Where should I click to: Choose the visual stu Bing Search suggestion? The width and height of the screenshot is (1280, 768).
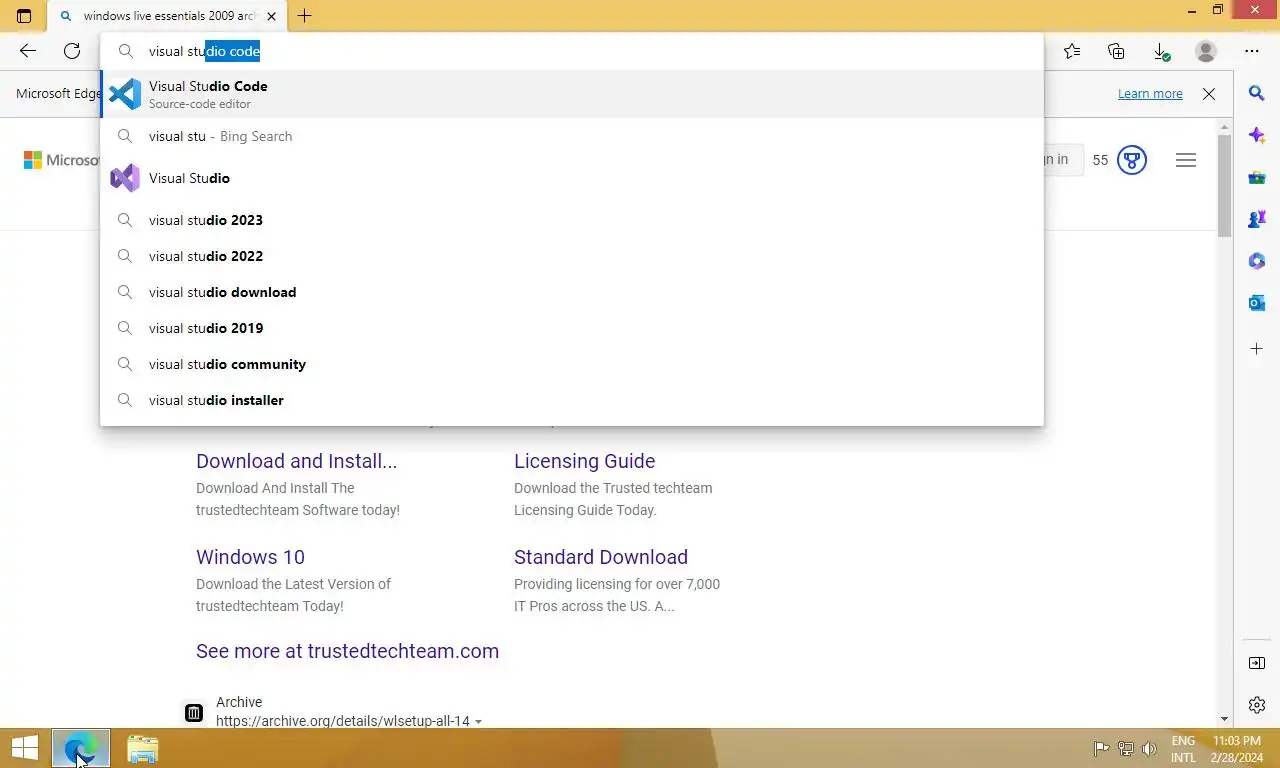point(572,136)
